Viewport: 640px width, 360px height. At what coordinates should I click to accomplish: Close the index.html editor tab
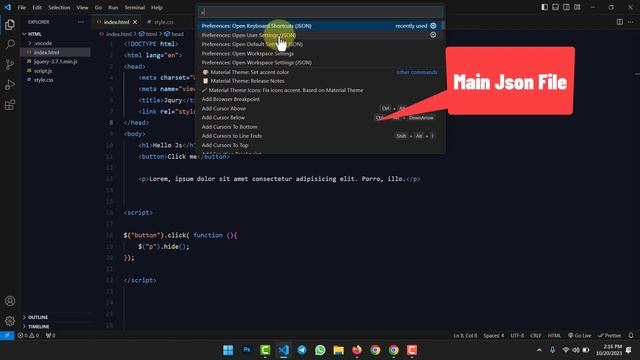(x=135, y=22)
